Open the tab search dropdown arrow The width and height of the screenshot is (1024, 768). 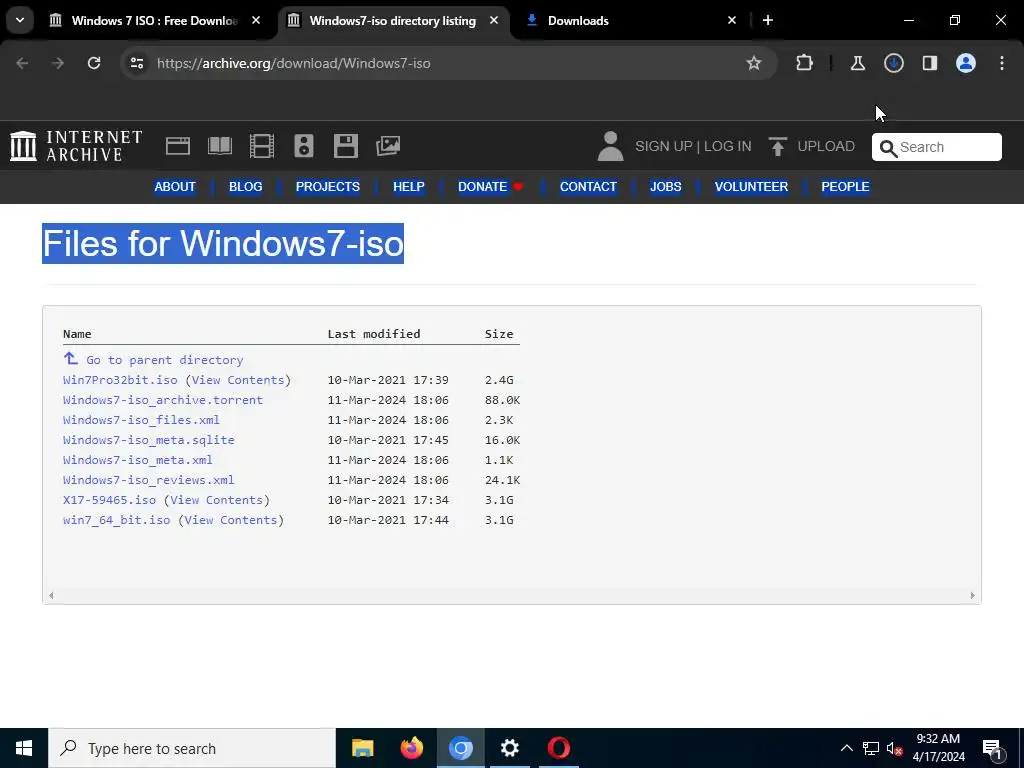[20, 20]
